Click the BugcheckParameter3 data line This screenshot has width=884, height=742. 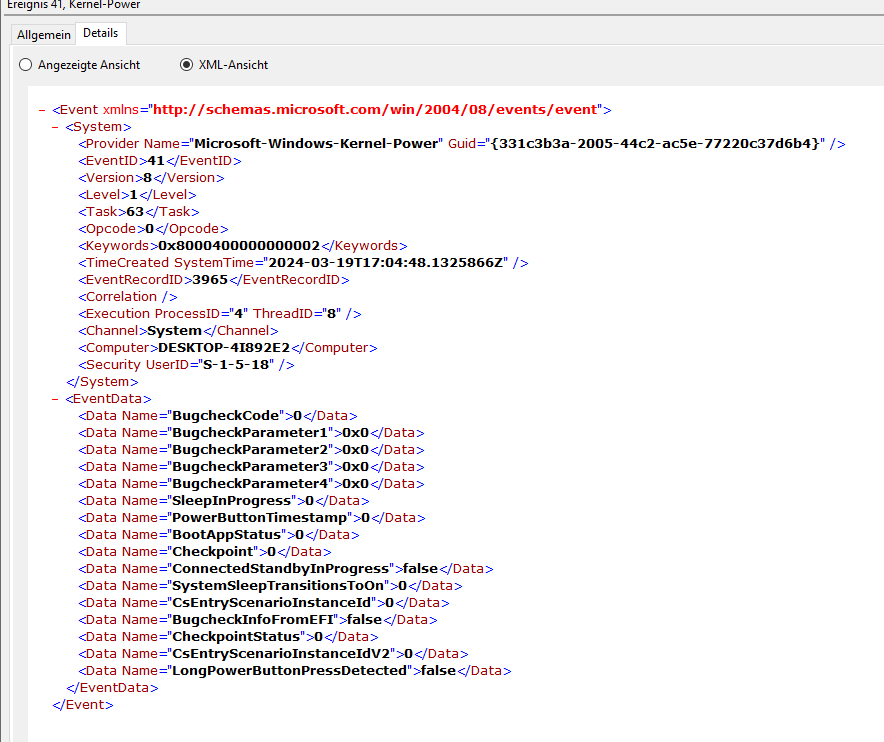pos(251,467)
